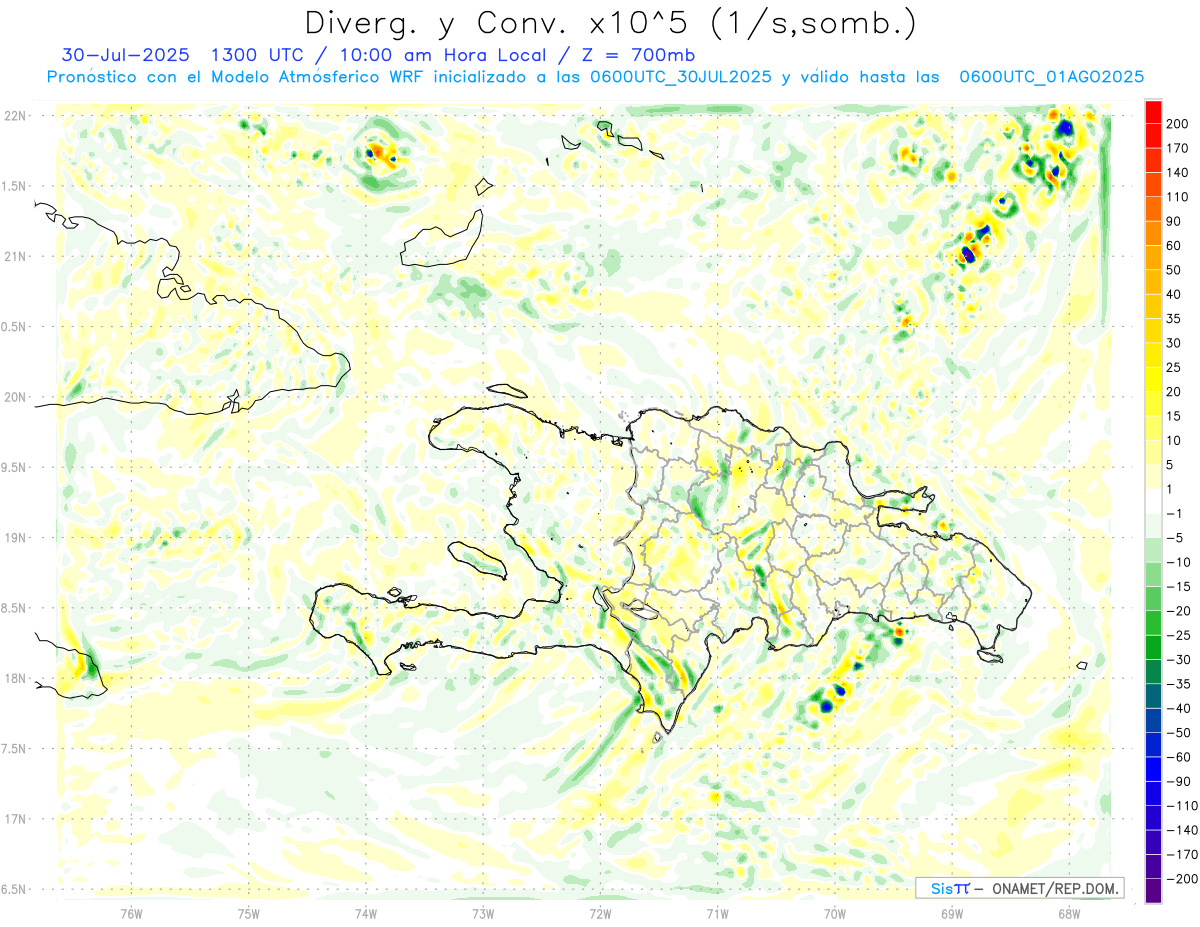This screenshot has width=1200, height=927.
Task: Click the -50 label on the color legend
Action: [x=1176, y=732]
